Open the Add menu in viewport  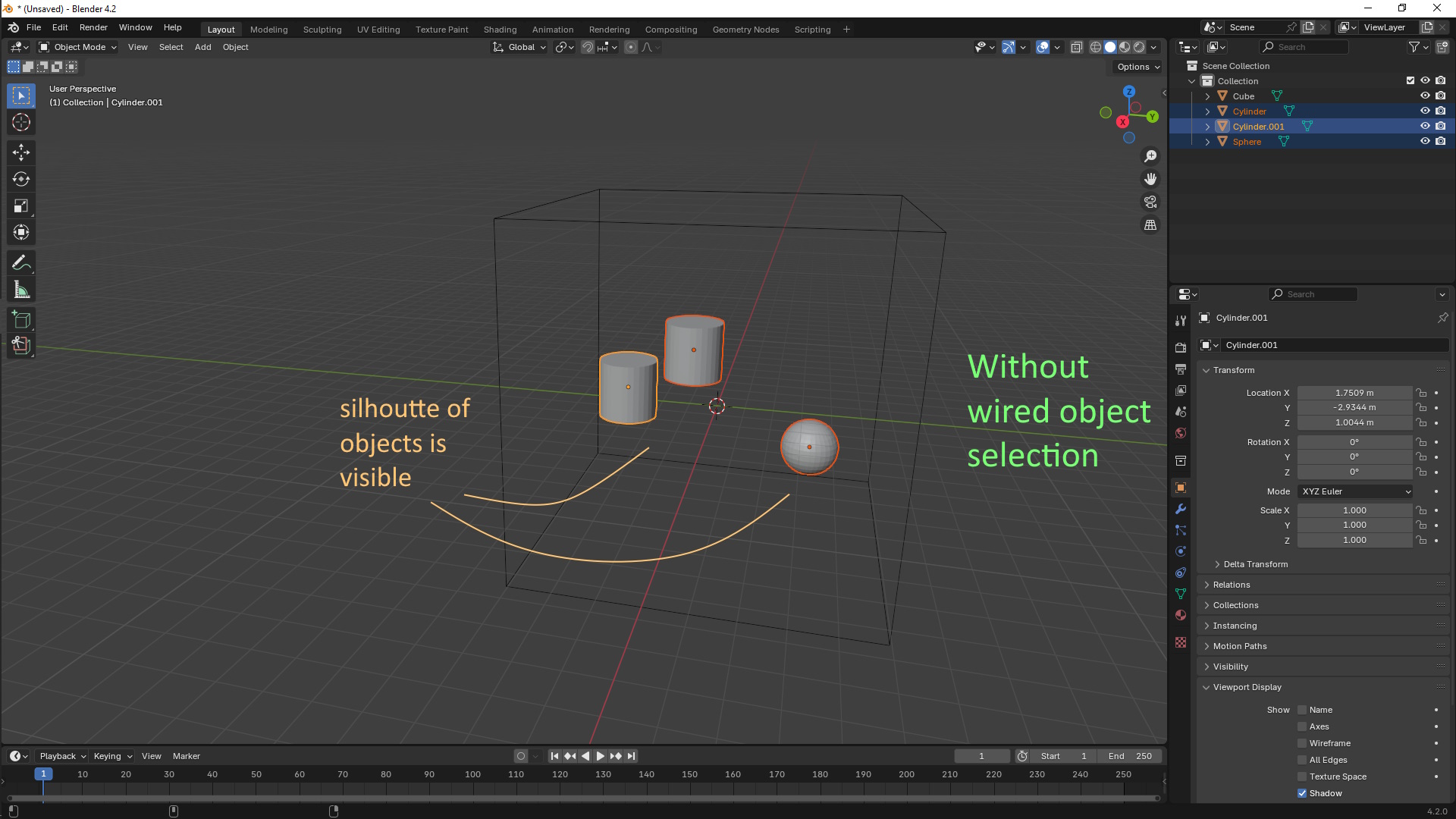202,47
